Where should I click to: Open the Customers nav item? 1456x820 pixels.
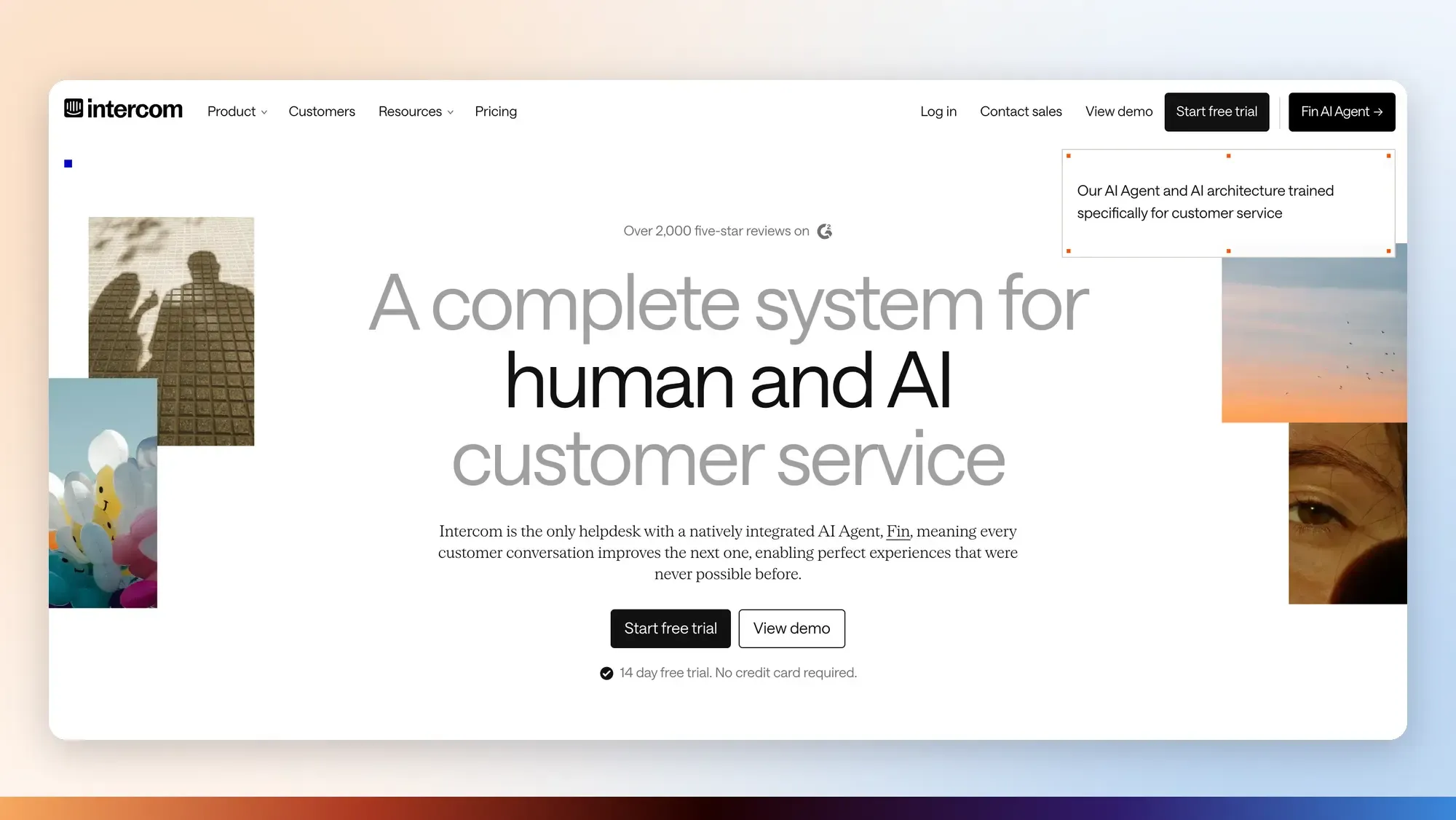point(322,111)
